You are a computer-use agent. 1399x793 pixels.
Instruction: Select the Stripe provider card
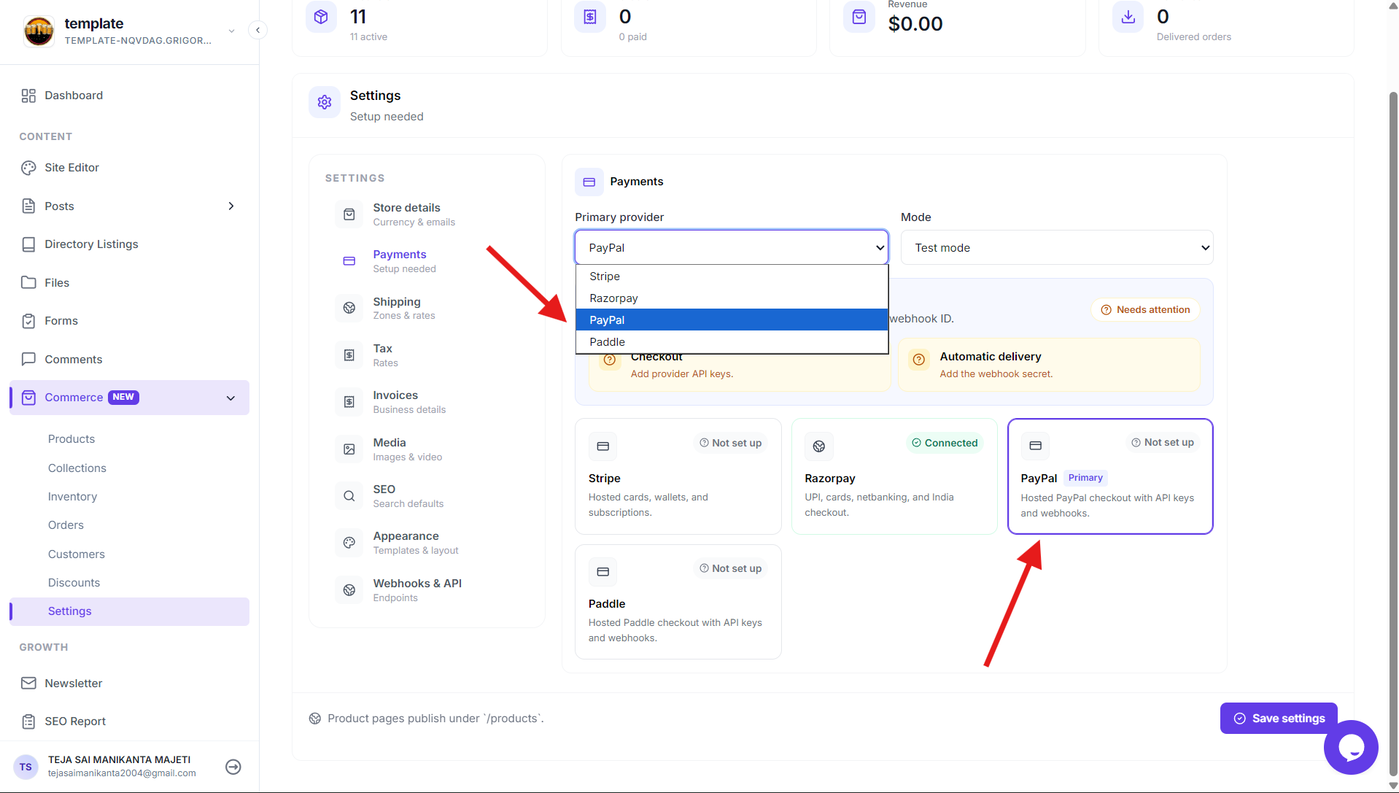(x=678, y=476)
